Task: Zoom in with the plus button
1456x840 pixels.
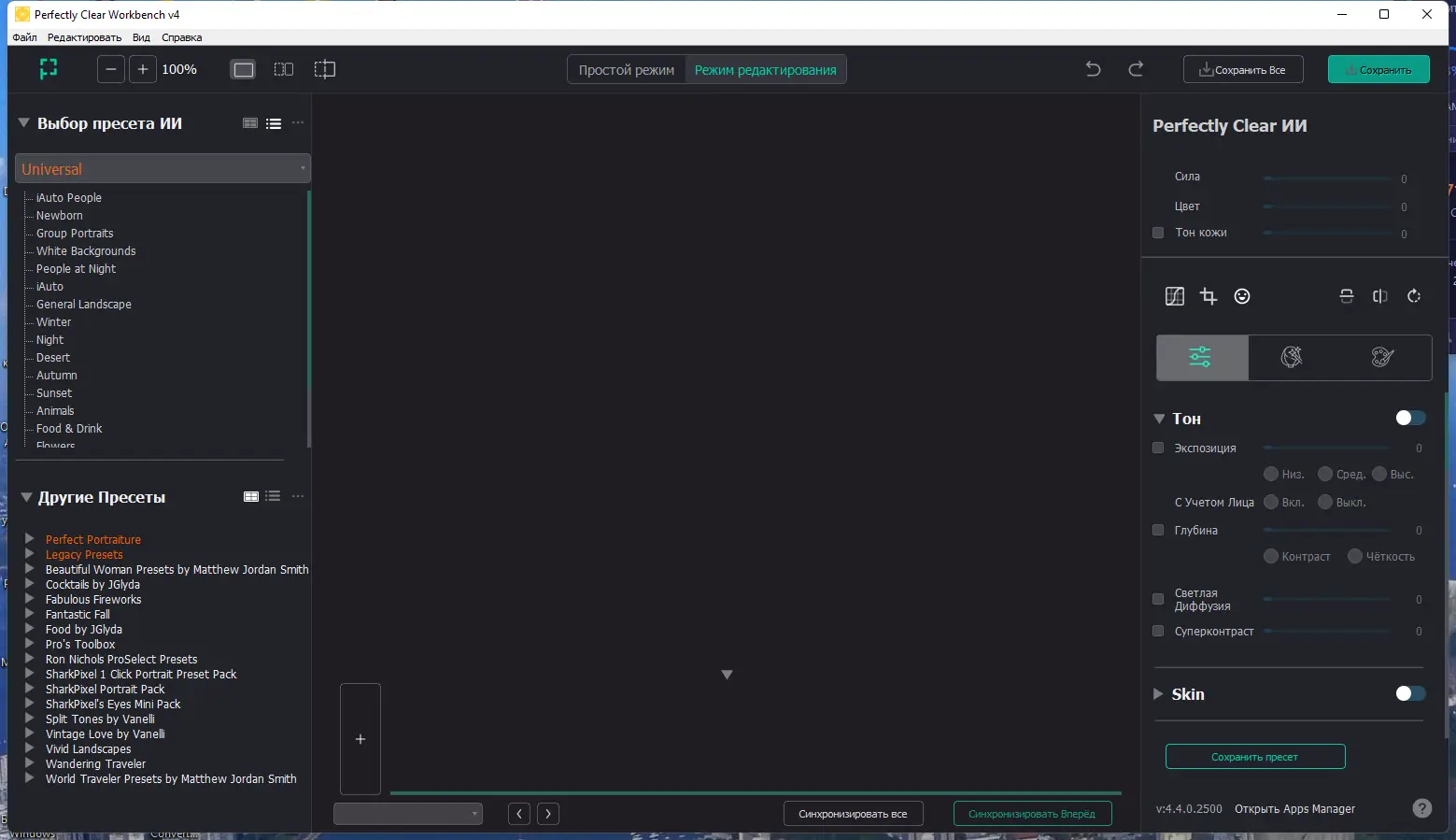Action: pos(143,69)
